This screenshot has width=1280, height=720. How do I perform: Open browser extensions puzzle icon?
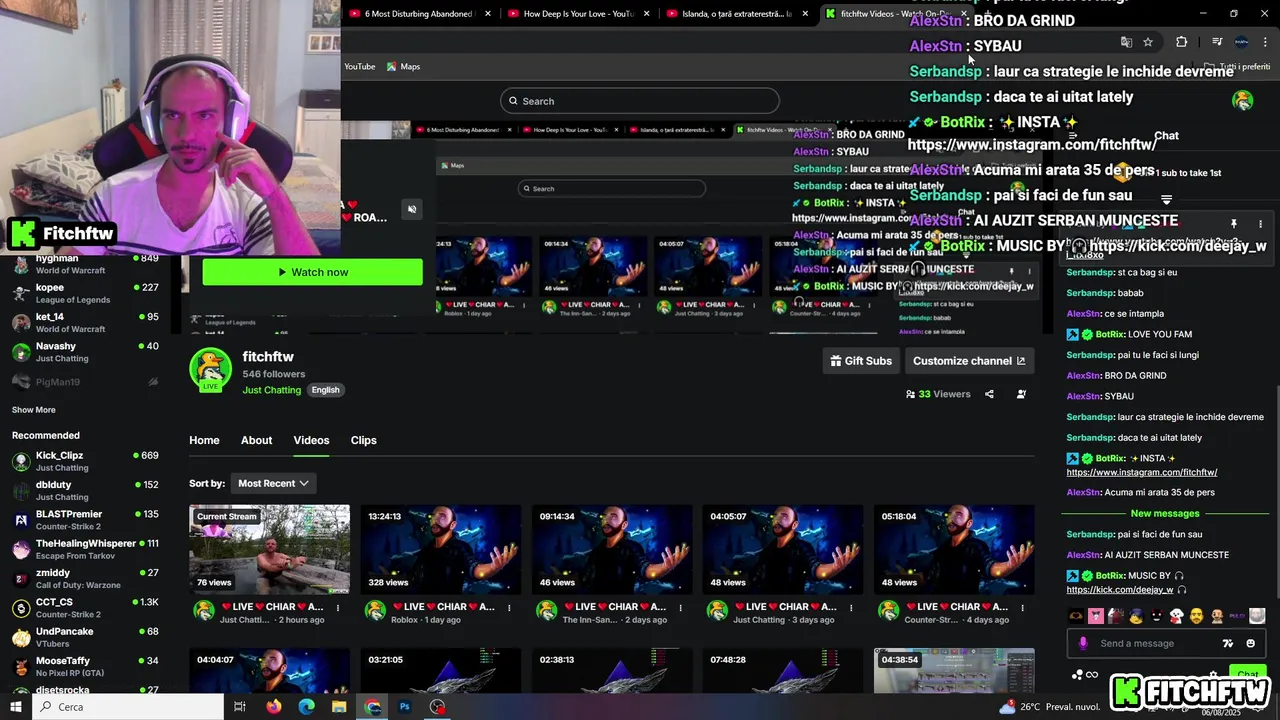click(1181, 42)
